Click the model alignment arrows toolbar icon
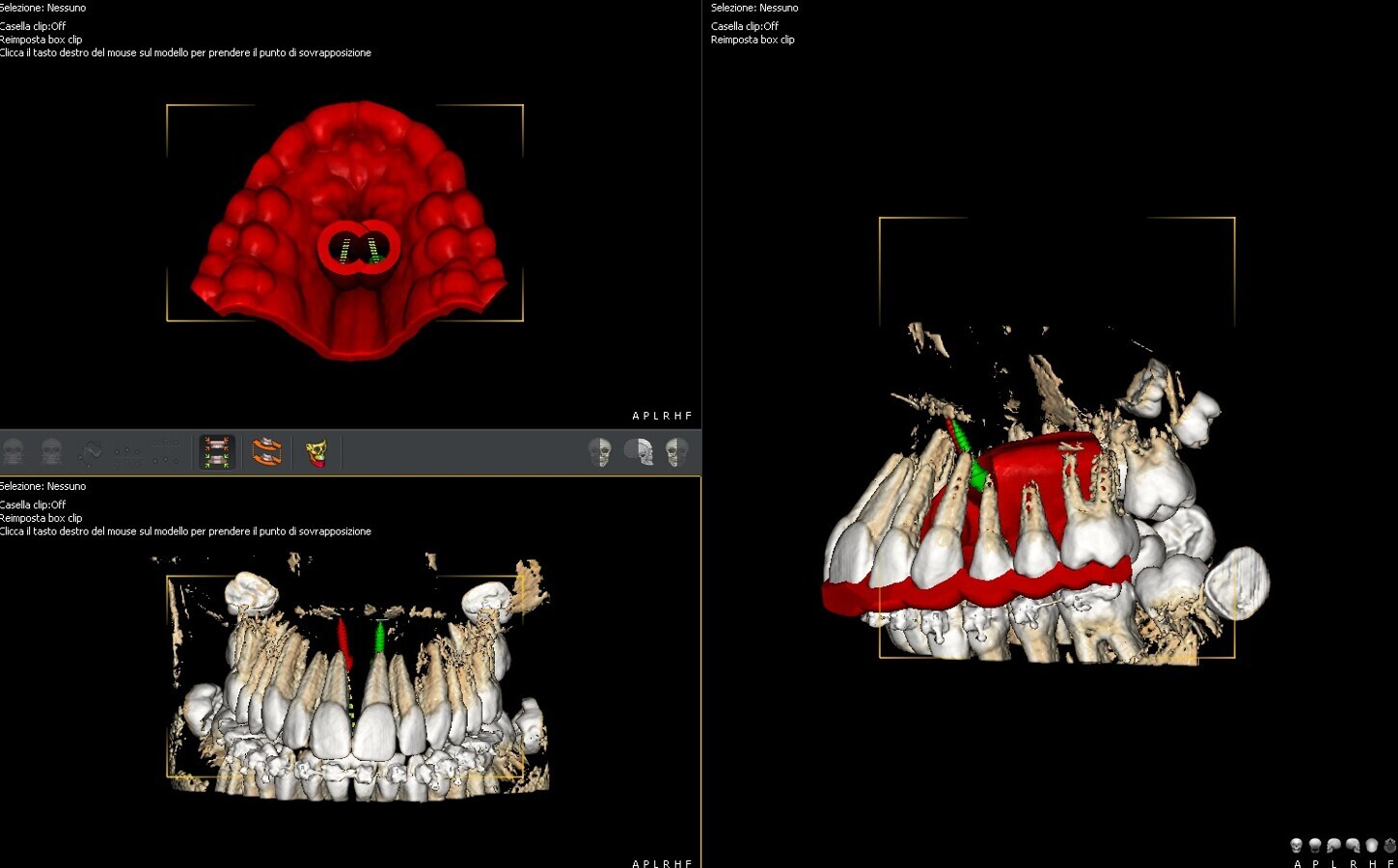The image size is (1398, 868). pos(217,451)
